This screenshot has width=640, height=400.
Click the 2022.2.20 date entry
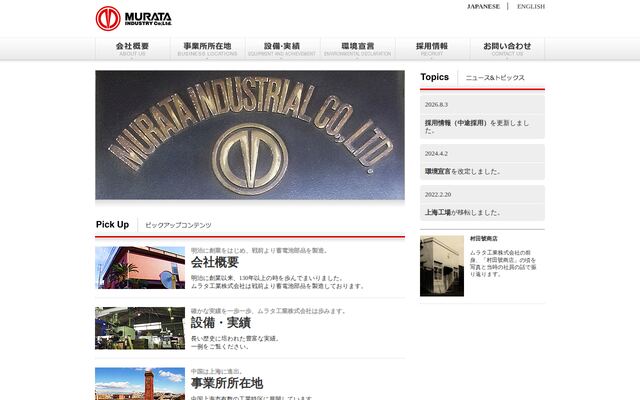click(438, 195)
